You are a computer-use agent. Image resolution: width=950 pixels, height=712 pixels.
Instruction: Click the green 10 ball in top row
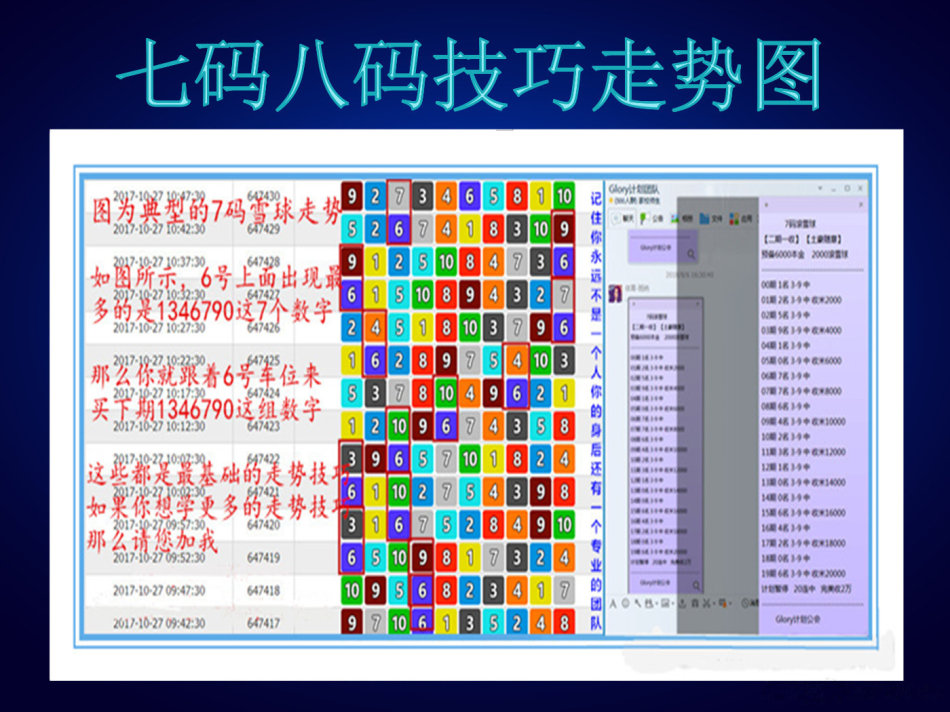[564, 196]
